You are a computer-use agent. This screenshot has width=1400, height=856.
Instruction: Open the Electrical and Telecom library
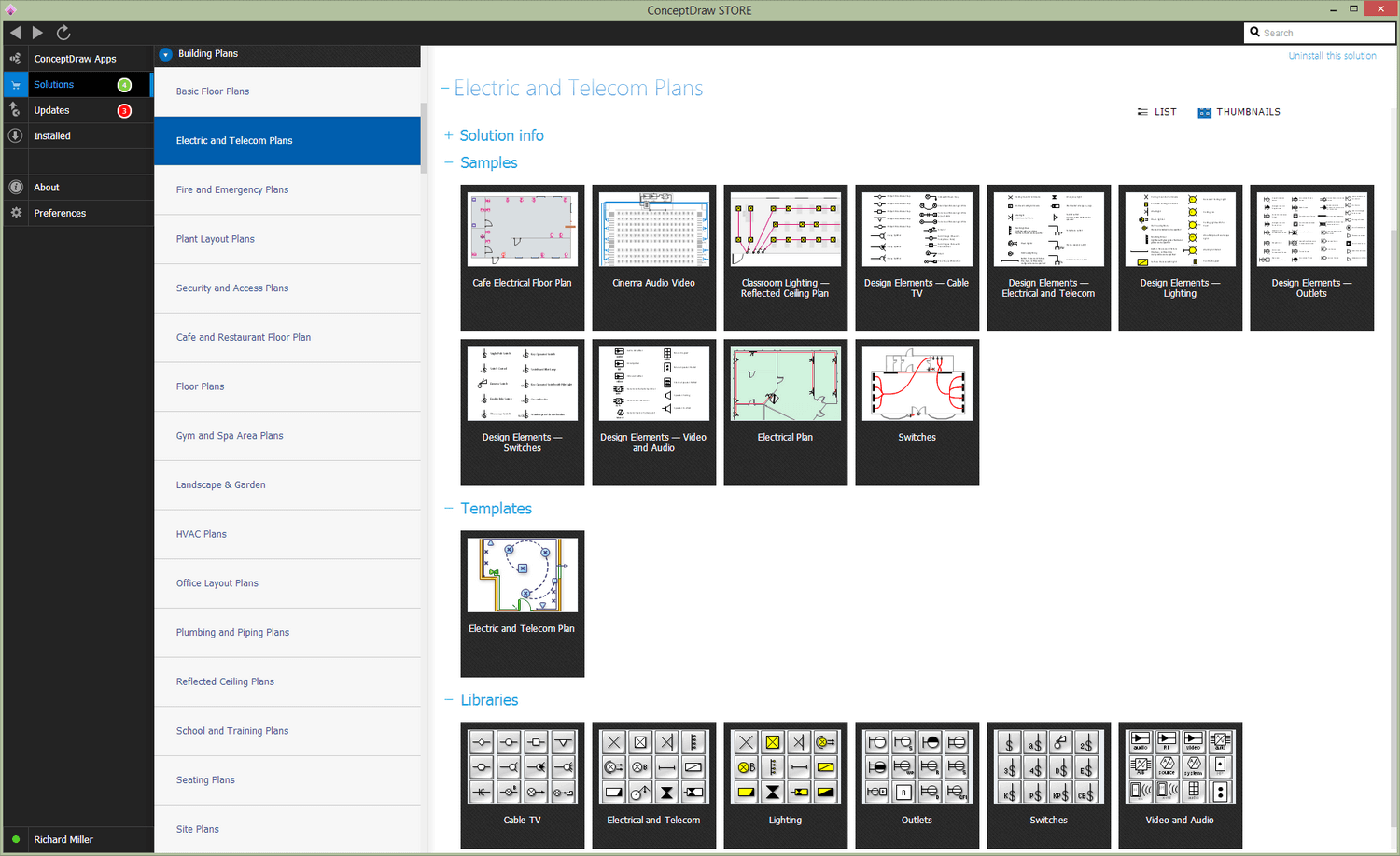(654, 785)
